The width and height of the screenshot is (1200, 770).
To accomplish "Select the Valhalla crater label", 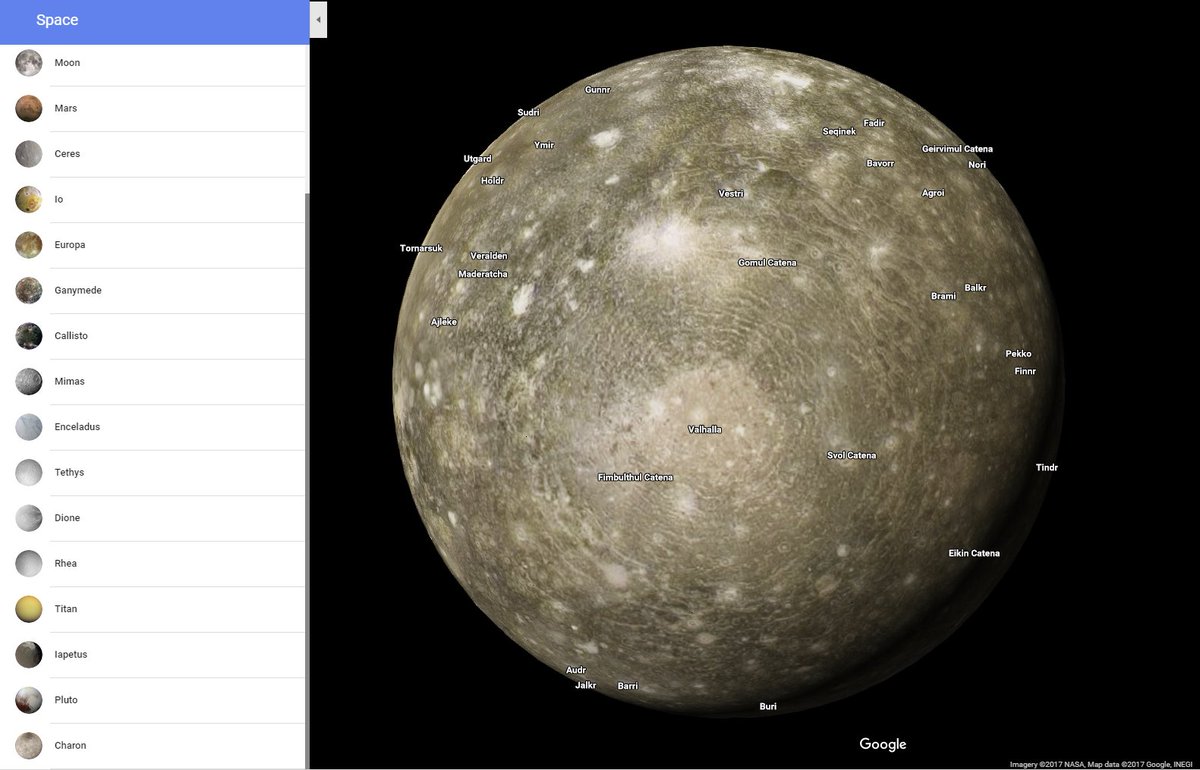I will [706, 429].
